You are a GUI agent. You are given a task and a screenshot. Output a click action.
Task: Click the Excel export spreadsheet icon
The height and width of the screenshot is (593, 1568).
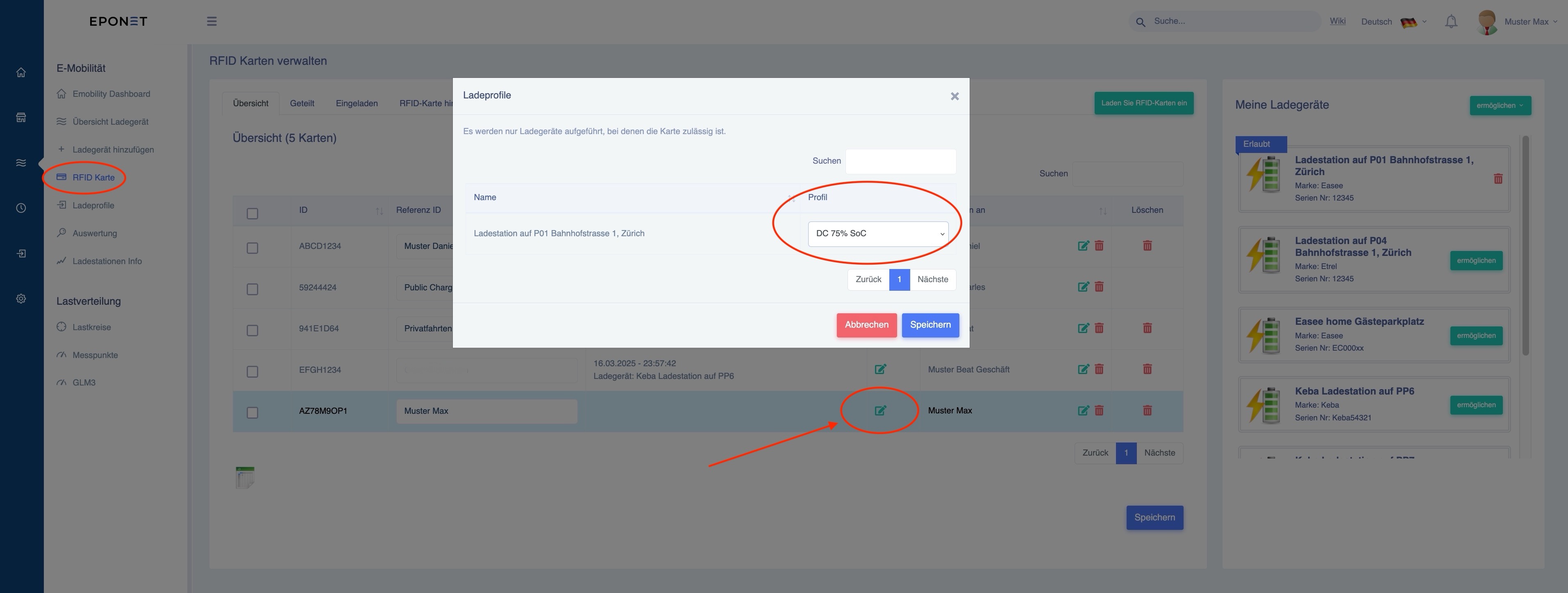coord(245,477)
